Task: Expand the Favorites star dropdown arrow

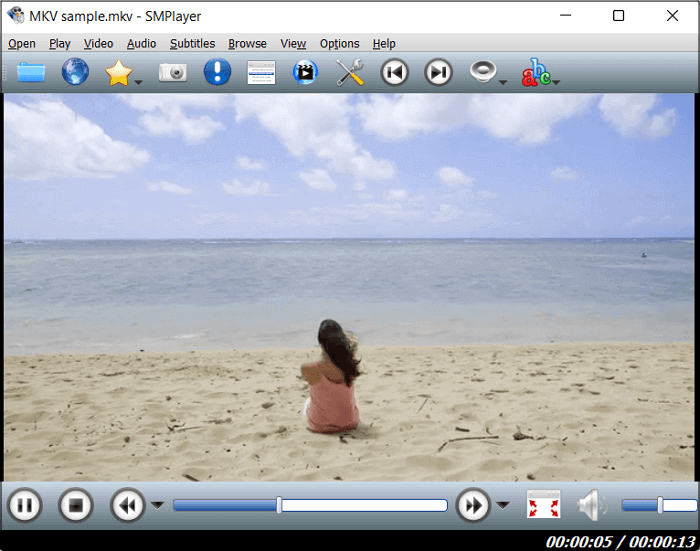Action: pos(139,81)
